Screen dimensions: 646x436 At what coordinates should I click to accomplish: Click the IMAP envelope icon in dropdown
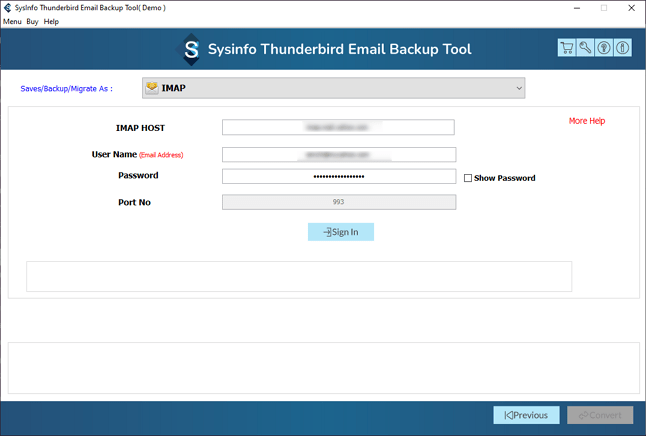(152, 88)
